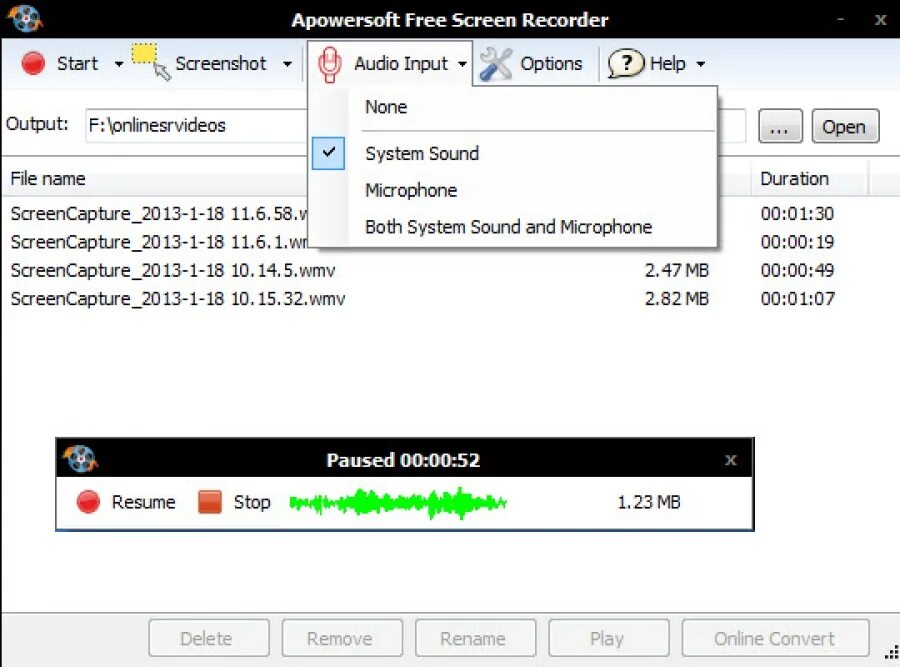The width and height of the screenshot is (900, 667).
Task: Close the Apowersoft Free Screen Recorder window
Action: [x=880, y=20]
